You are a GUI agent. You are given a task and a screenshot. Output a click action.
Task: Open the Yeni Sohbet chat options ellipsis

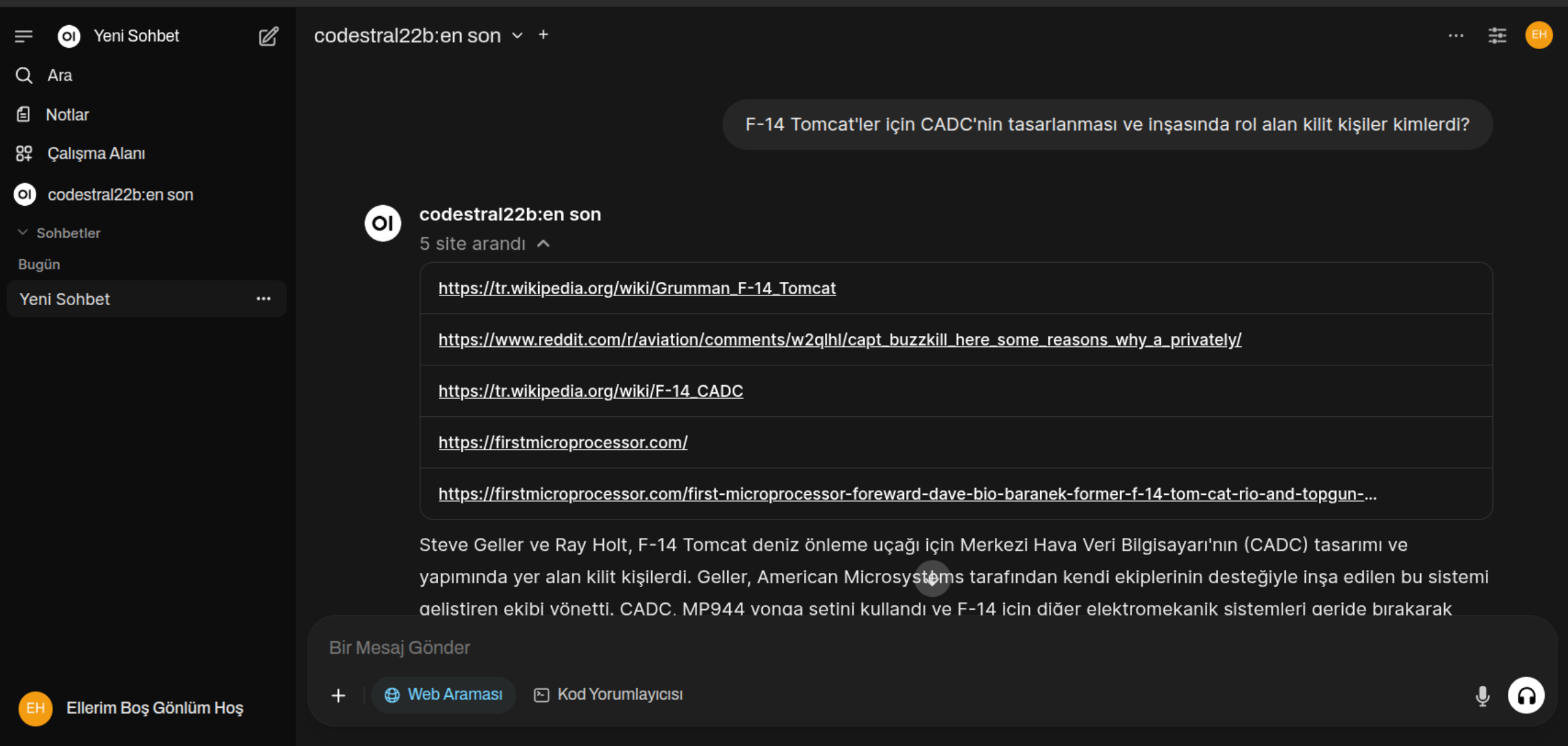(263, 299)
